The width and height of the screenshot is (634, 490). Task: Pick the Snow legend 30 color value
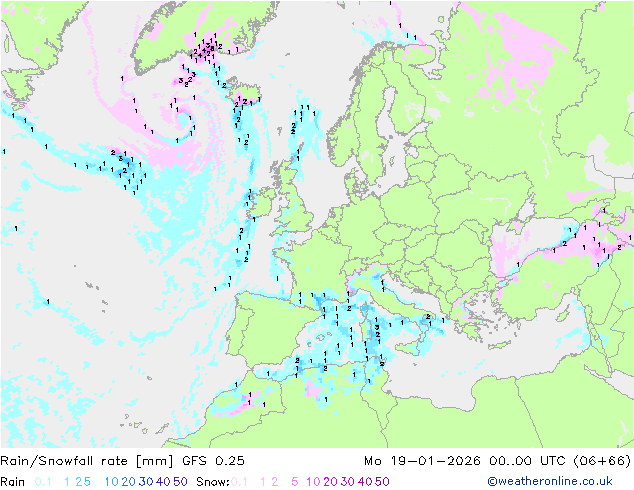pyautogui.click(x=348, y=482)
